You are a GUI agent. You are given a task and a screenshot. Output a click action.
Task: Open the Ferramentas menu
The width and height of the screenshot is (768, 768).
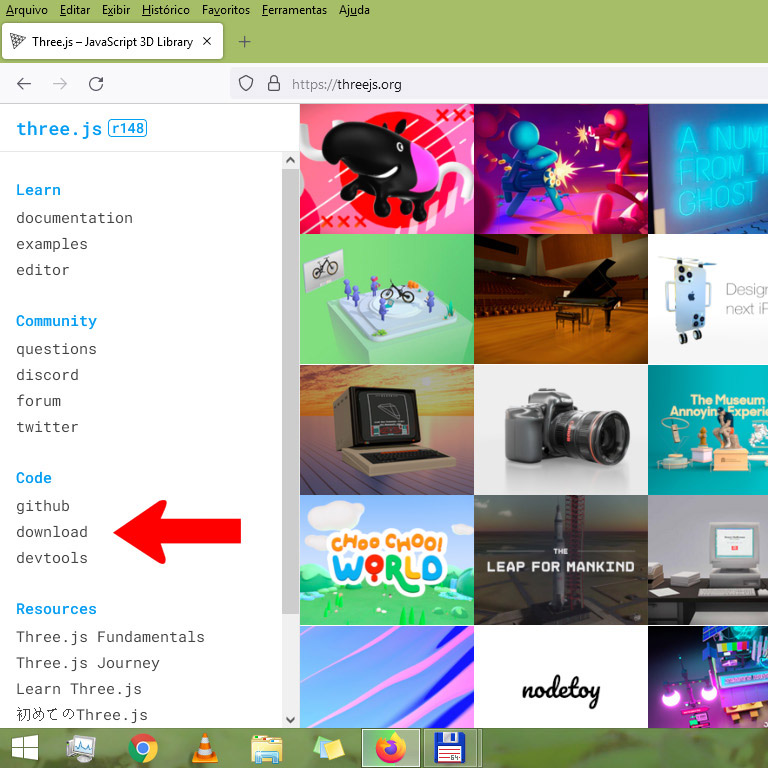(x=294, y=10)
